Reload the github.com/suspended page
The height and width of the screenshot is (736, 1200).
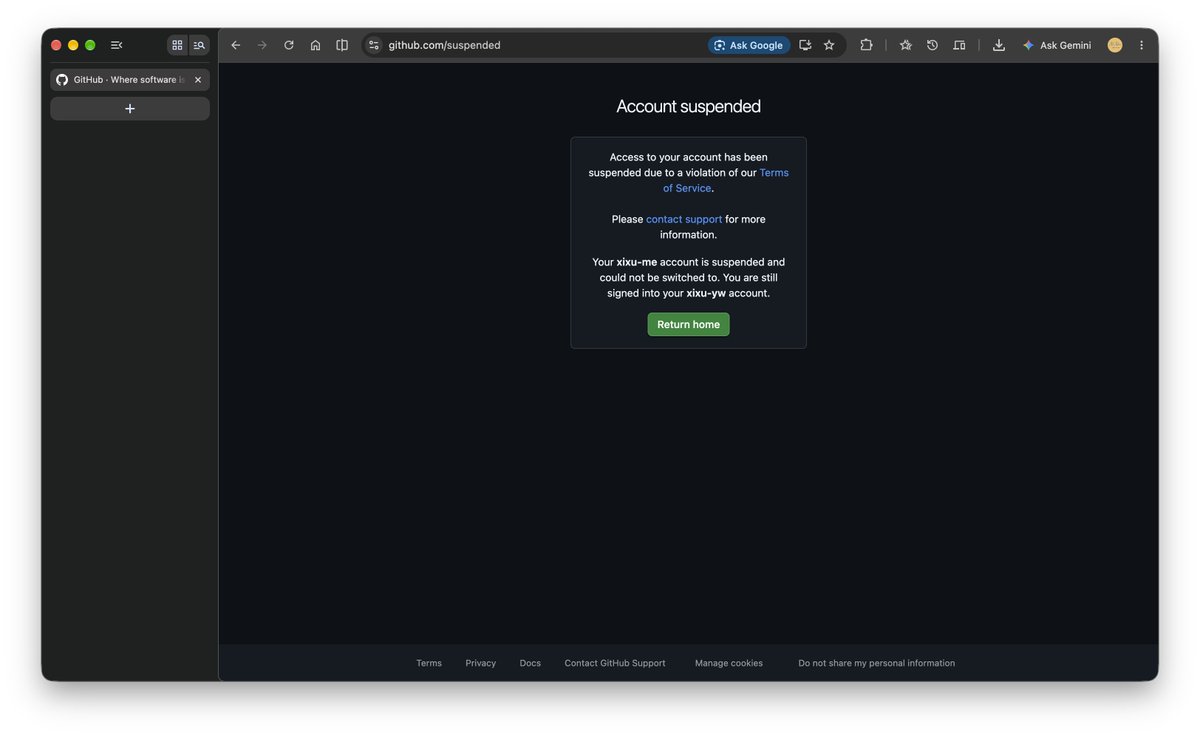tap(289, 45)
